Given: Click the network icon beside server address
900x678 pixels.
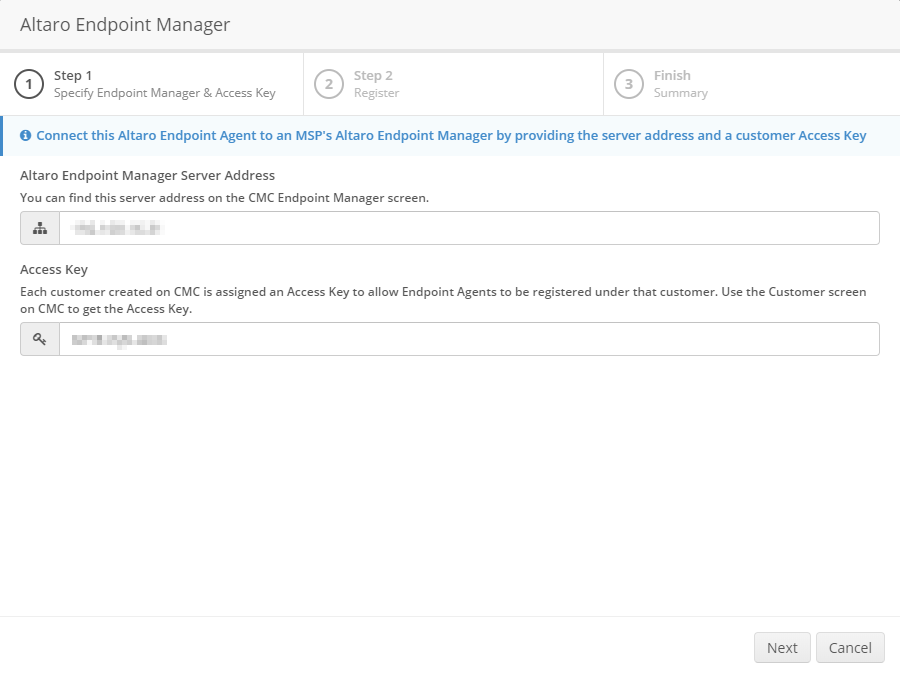Looking at the screenshot, I should click(x=40, y=228).
